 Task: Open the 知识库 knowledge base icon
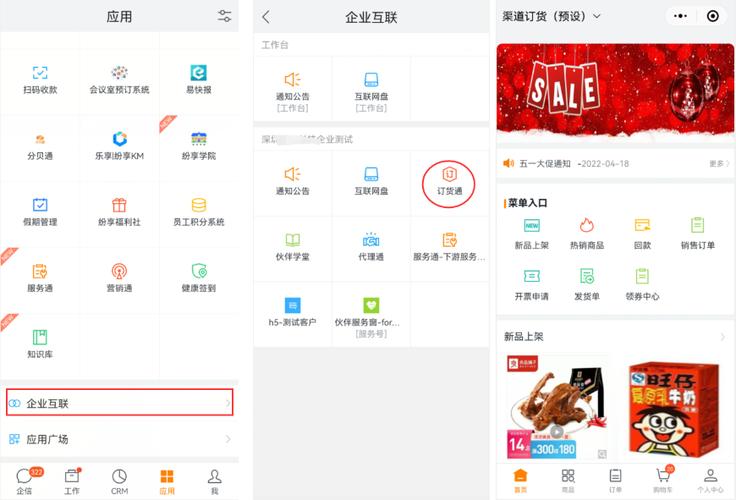[x=40, y=343]
